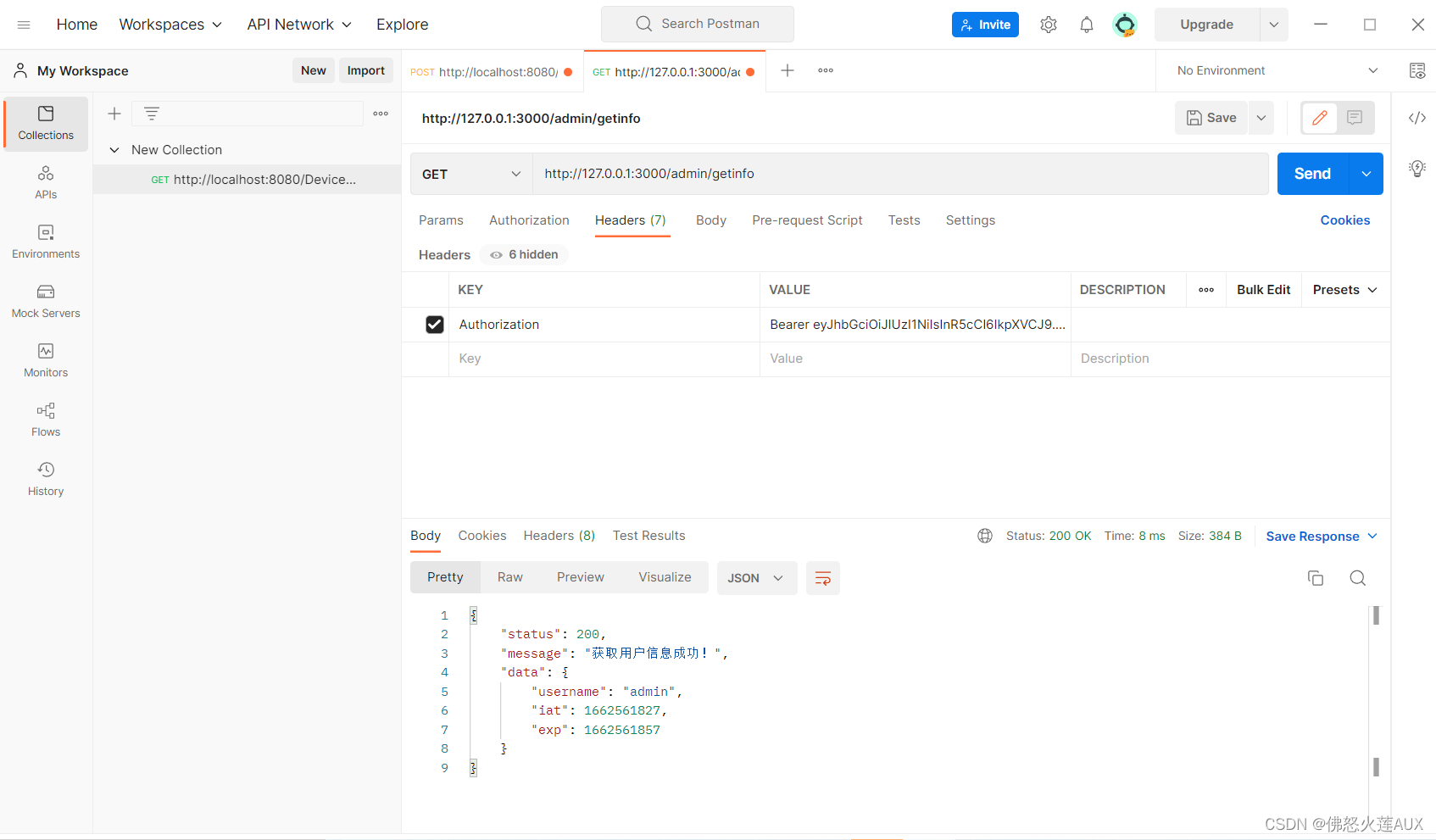Select the Visualize response view
This screenshot has height=840, width=1436.
click(x=665, y=577)
